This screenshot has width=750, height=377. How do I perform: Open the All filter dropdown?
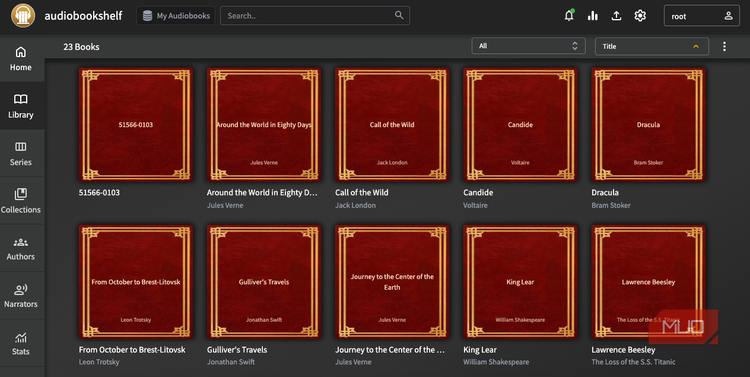(528, 46)
